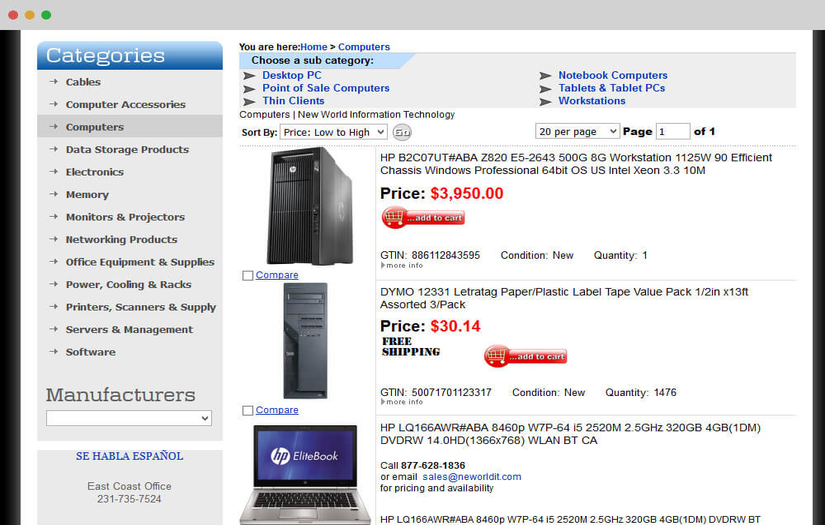Check Compare box for DYMO Label Tape
The image size is (825, 525).
[248, 410]
